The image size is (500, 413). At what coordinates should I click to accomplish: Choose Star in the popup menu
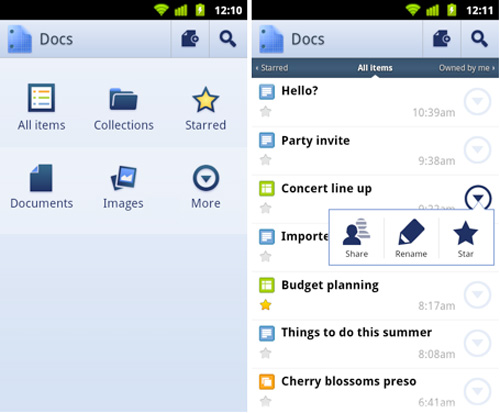point(466,238)
